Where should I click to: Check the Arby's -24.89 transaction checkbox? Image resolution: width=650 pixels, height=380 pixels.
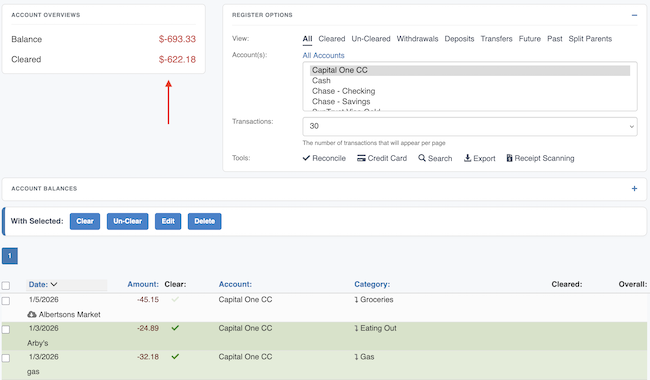coord(6,329)
